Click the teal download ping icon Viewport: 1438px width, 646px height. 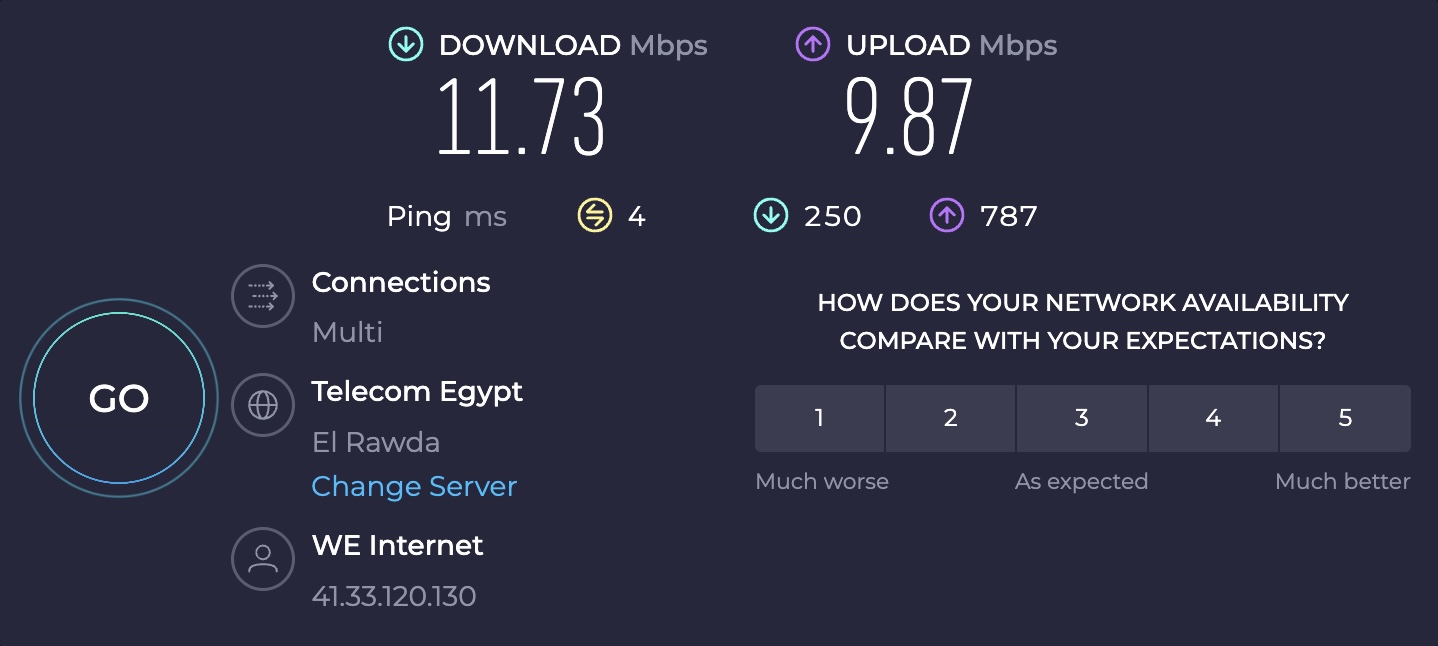point(771,215)
